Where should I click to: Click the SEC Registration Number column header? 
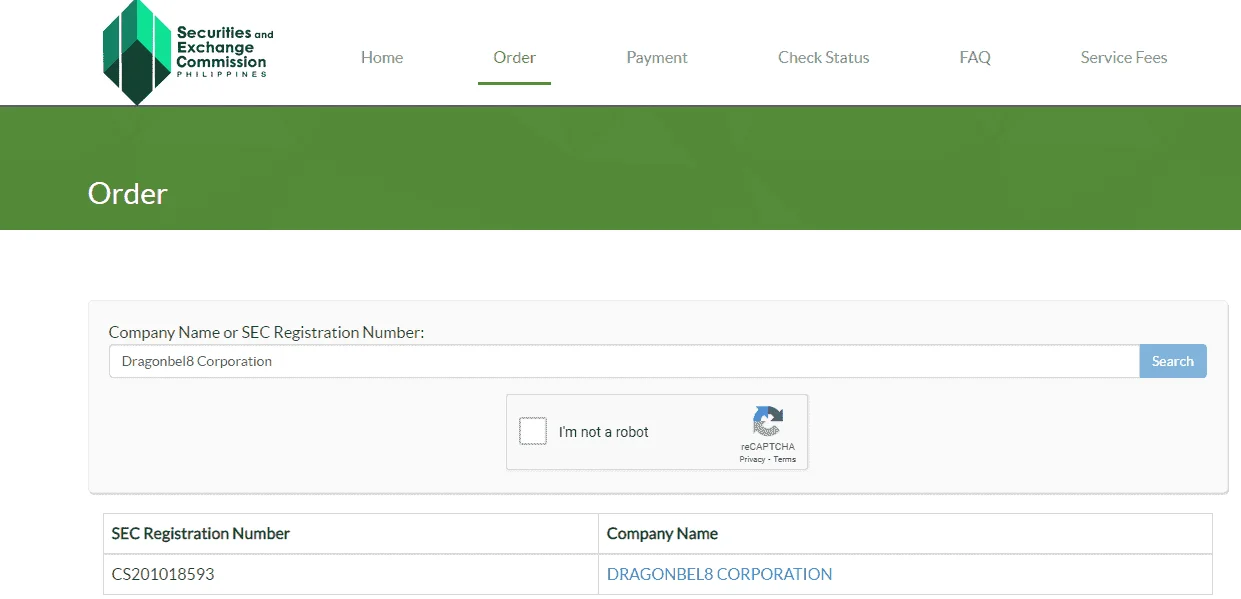pyautogui.click(x=351, y=534)
